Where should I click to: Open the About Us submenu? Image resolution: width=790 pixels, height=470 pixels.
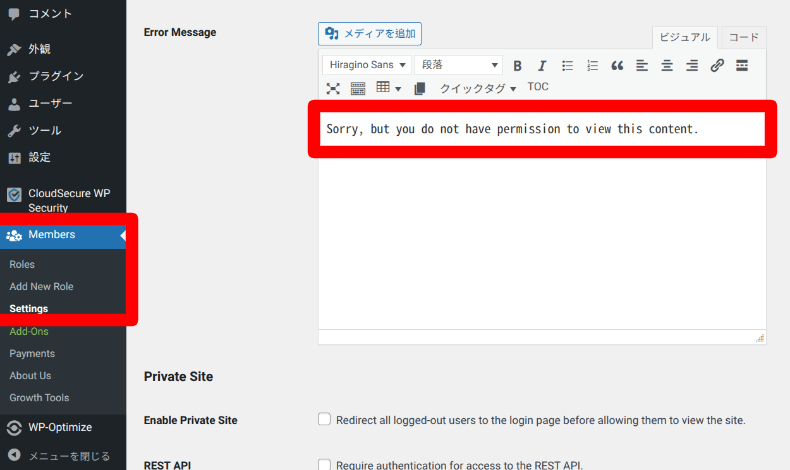coord(30,376)
